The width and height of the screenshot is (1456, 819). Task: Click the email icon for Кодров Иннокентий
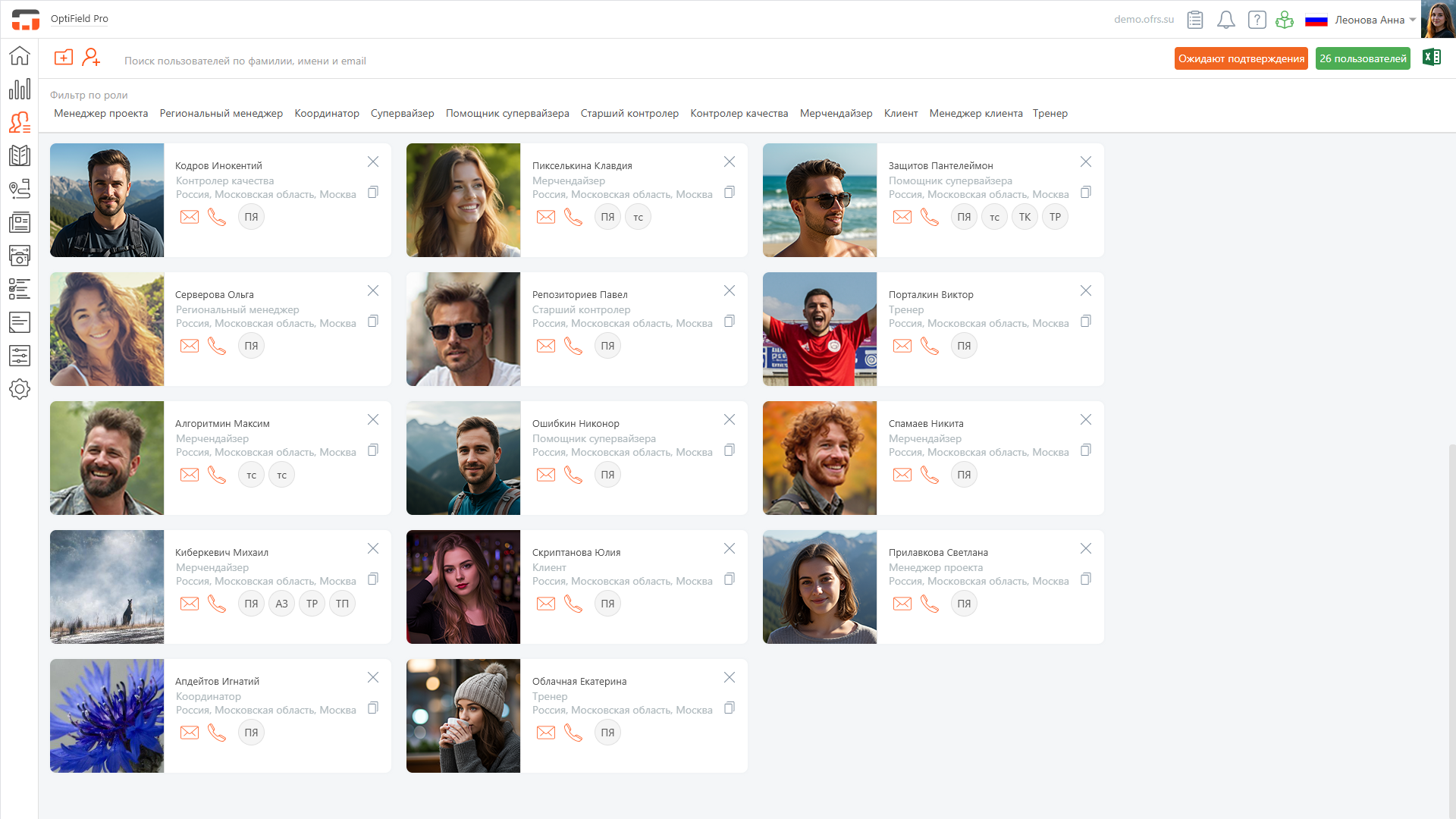(x=190, y=217)
